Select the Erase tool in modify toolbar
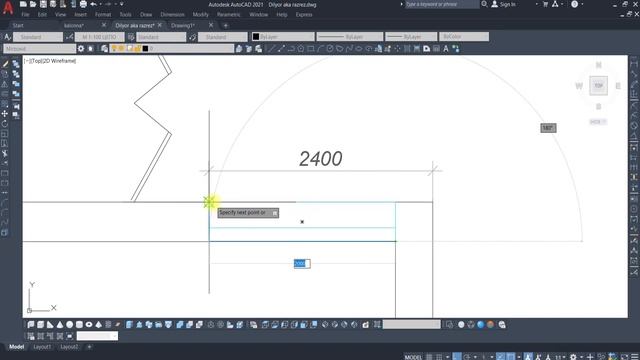 pos(5,64)
